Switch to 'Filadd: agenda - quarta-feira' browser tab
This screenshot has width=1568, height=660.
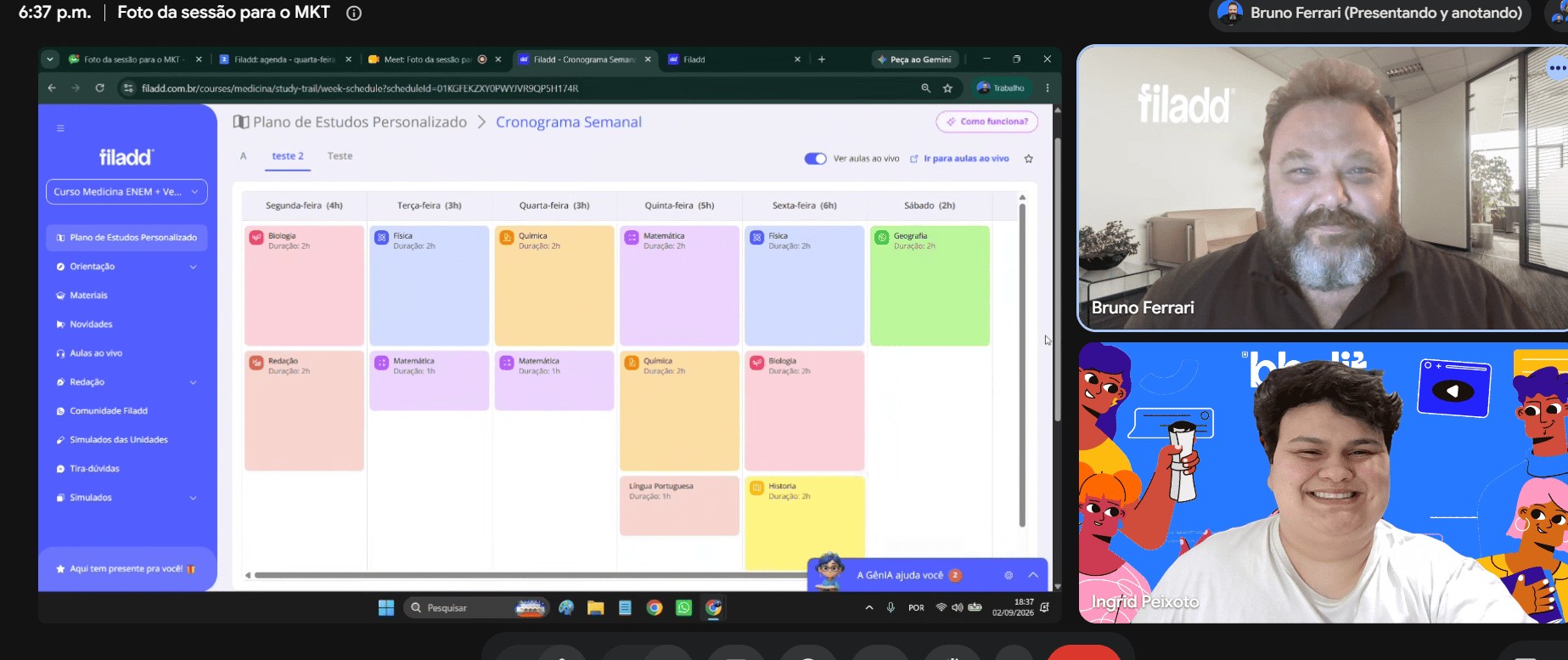(284, 59)
